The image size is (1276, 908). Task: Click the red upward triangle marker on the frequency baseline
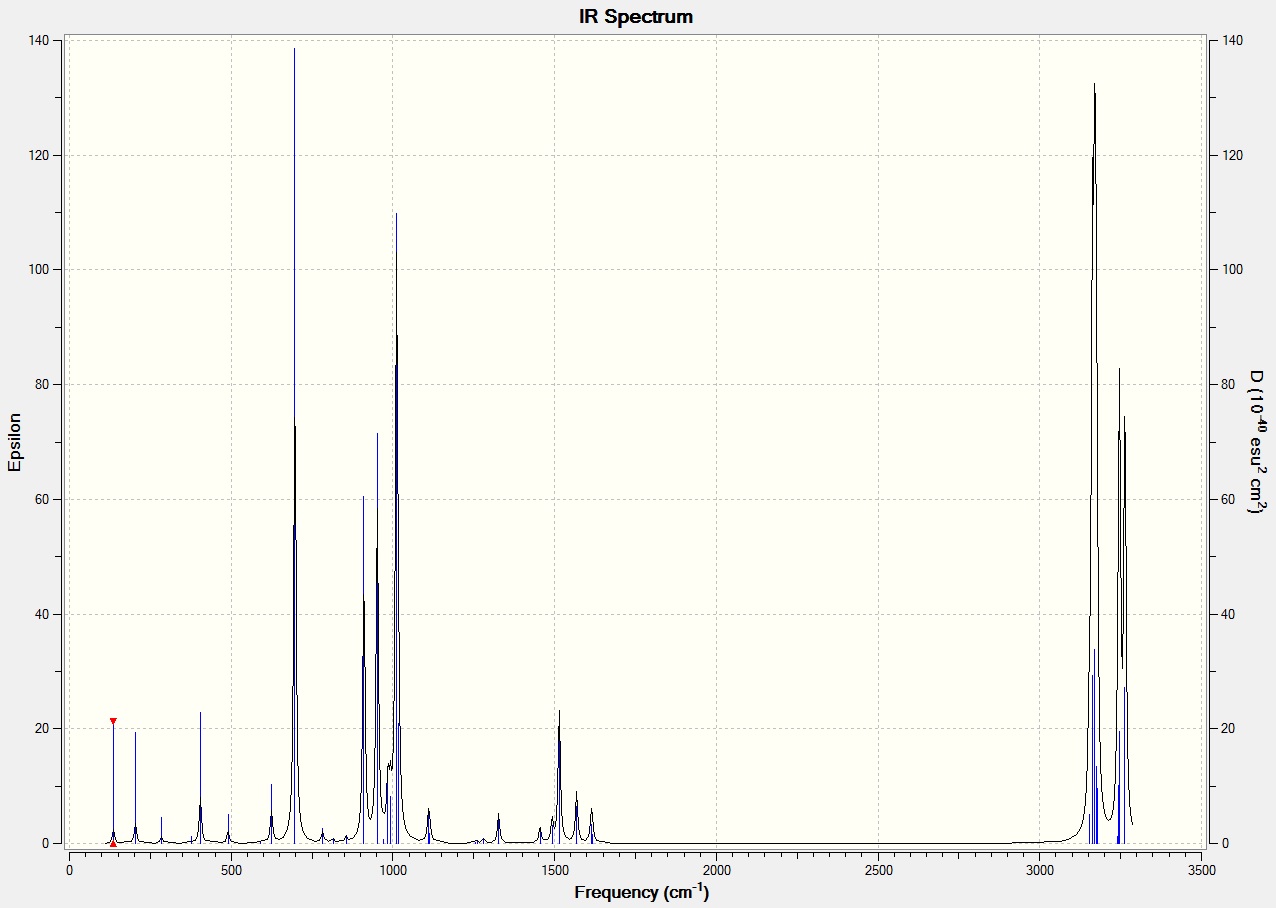[113, 843]
